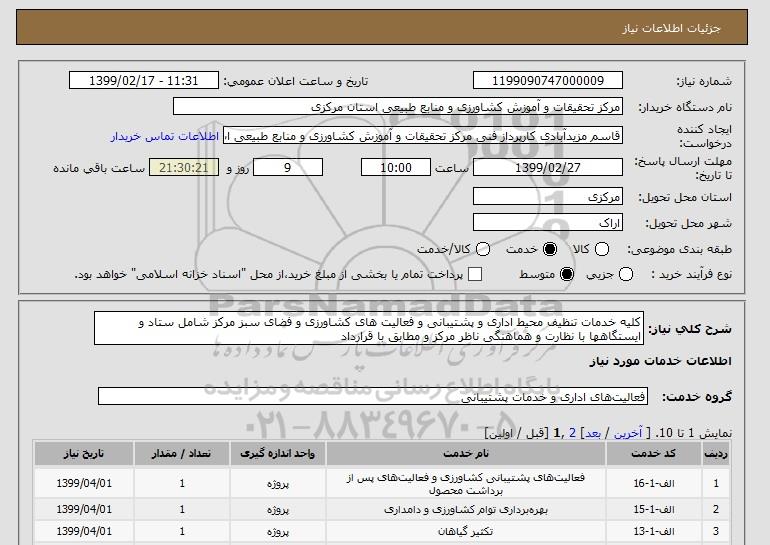The width and height of the screenshot is (770, 545).
Task: Click the need number field 1199090747000009
Action: pos(548,81)
